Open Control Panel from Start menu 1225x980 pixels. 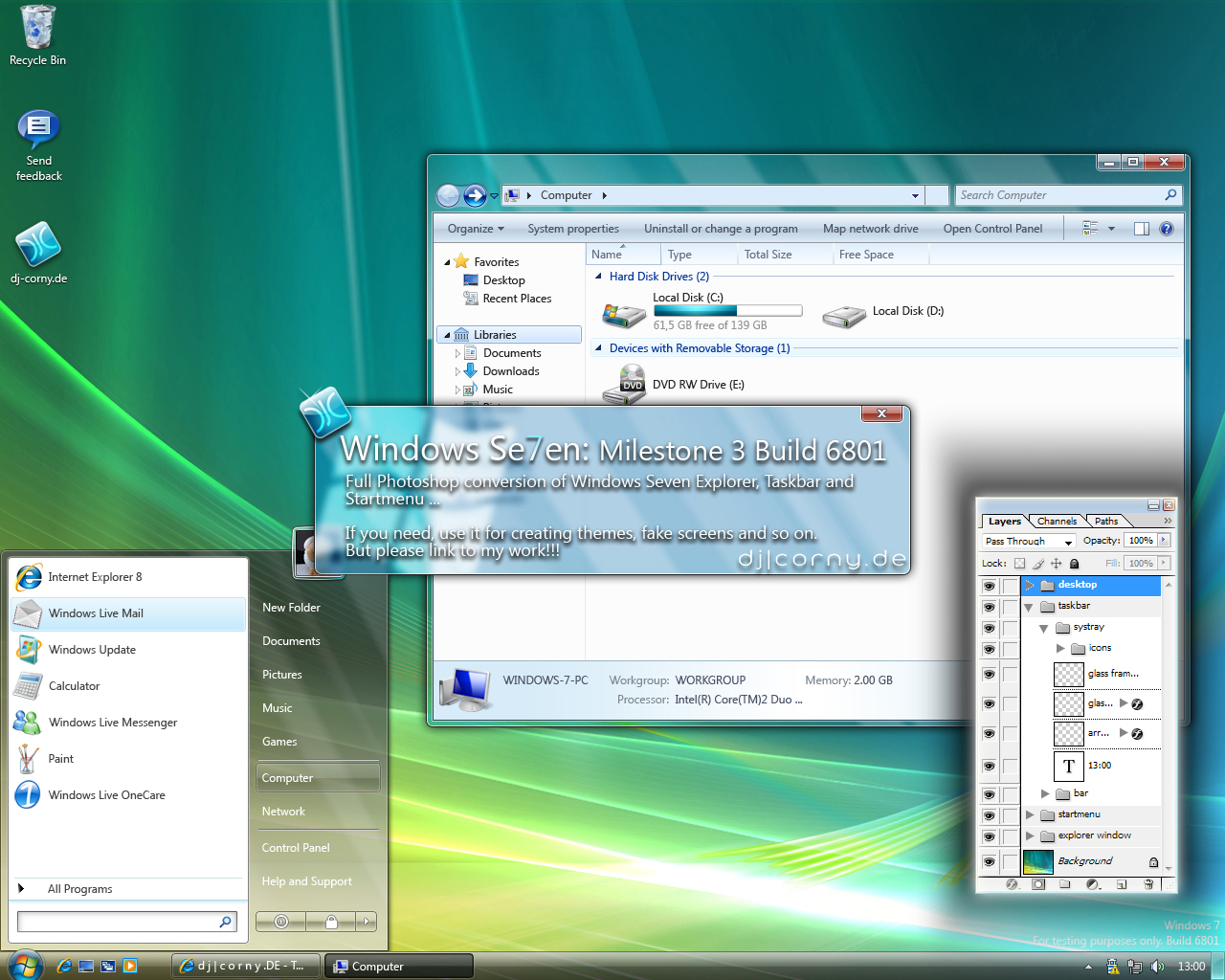pos(296,848)
